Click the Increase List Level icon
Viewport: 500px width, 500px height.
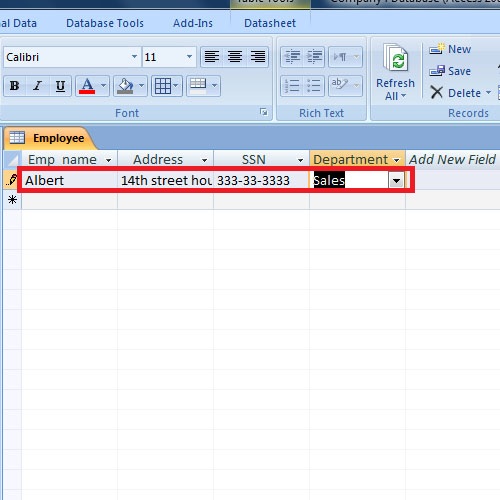[x=314, y=57]
